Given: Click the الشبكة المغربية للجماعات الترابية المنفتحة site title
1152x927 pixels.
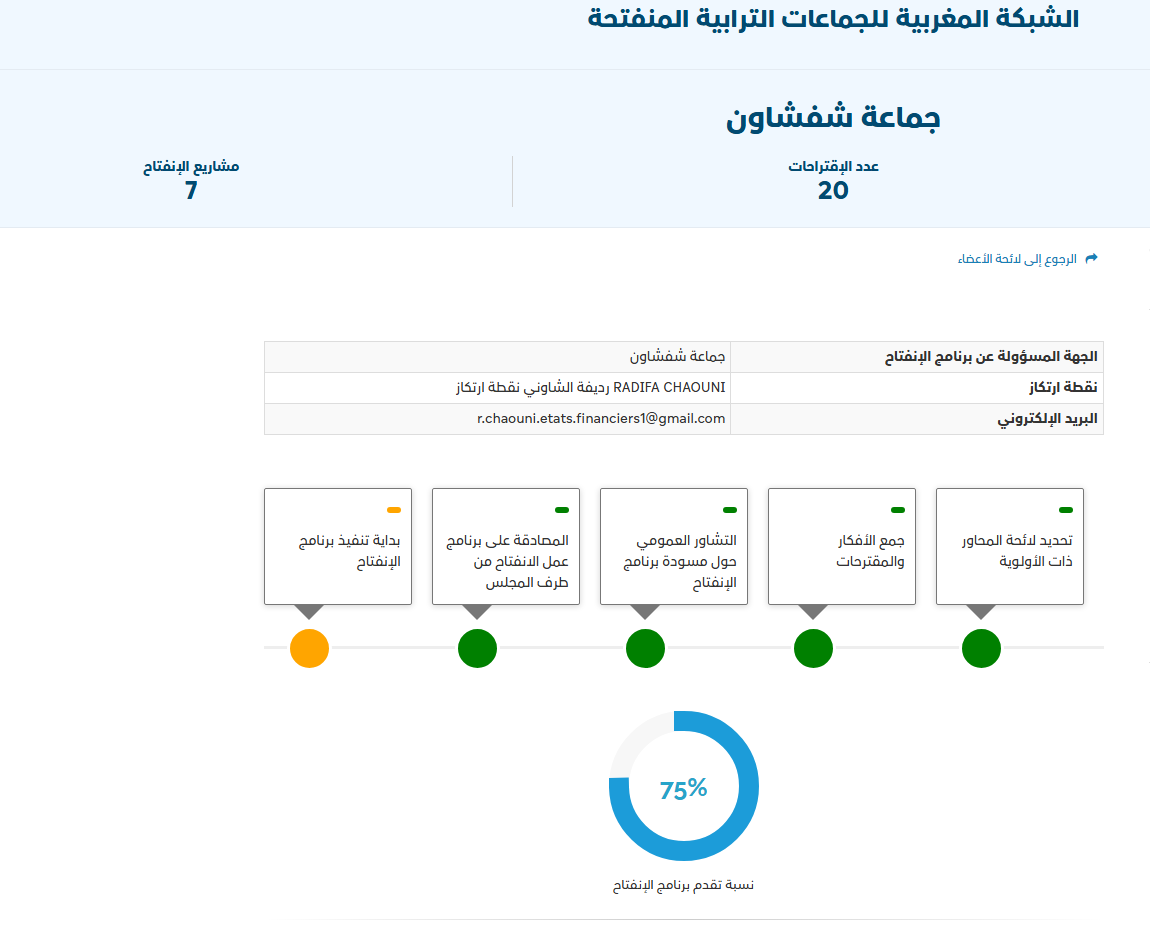Looking at the screenshot, I should pos(833,18).
